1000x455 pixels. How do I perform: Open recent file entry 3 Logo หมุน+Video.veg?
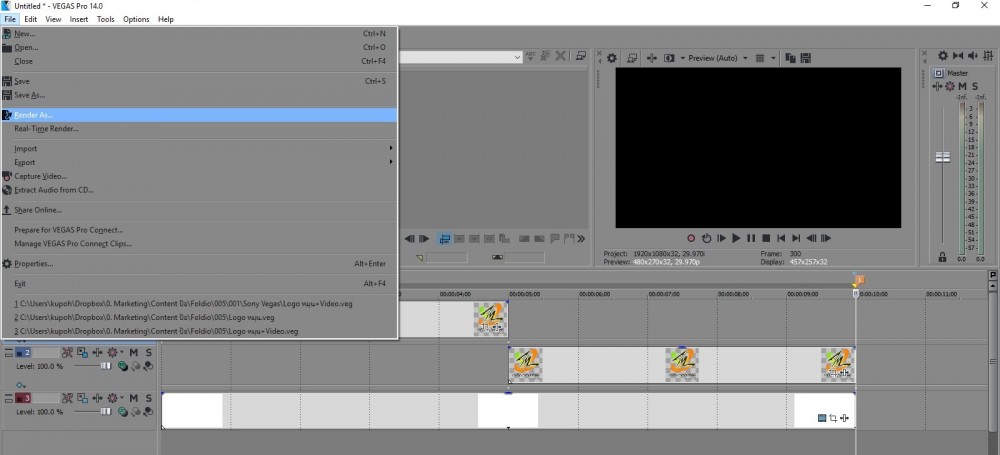coord(199,331)
